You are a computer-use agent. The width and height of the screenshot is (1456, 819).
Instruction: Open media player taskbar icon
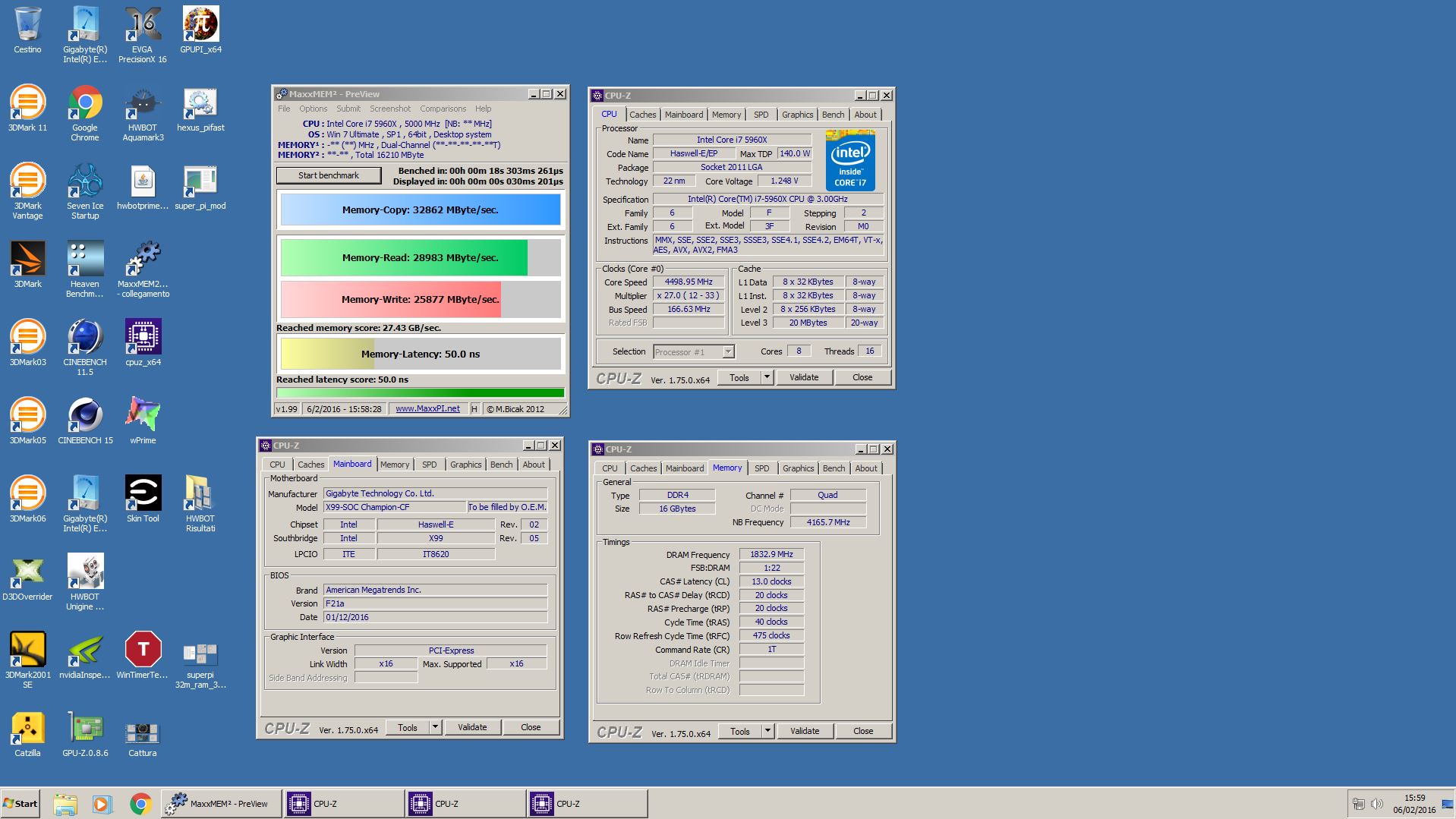[x=102, y=804]
